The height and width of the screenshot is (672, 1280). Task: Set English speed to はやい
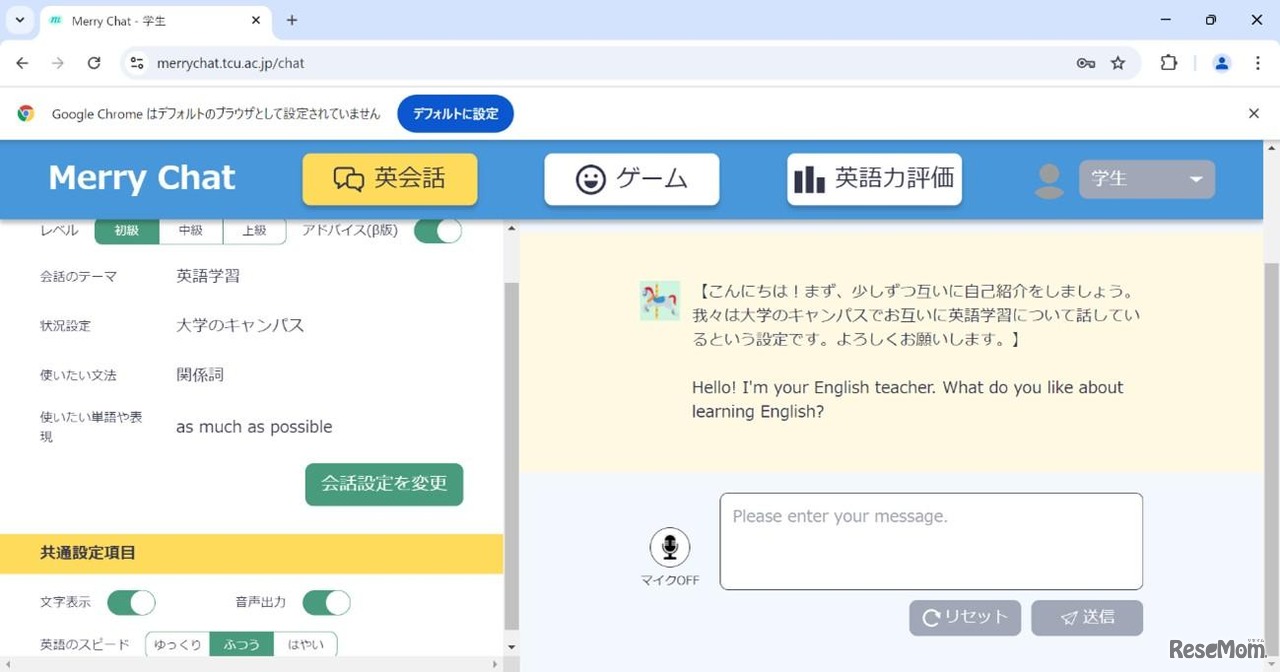[x=305, y=644]
